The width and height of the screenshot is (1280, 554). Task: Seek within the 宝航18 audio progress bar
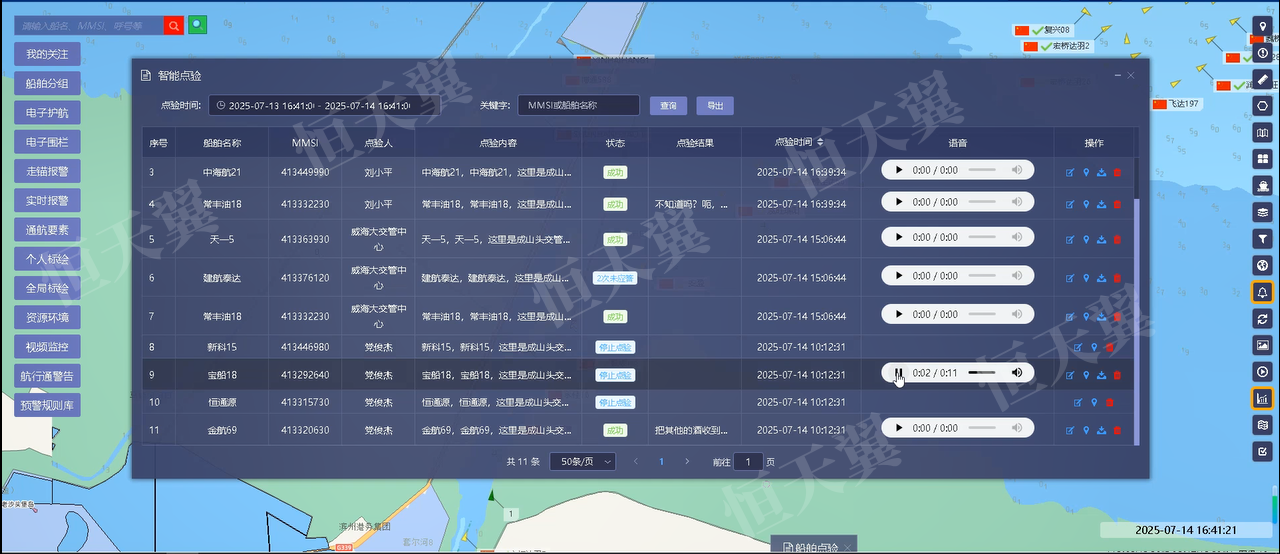[x=982, y=373]
